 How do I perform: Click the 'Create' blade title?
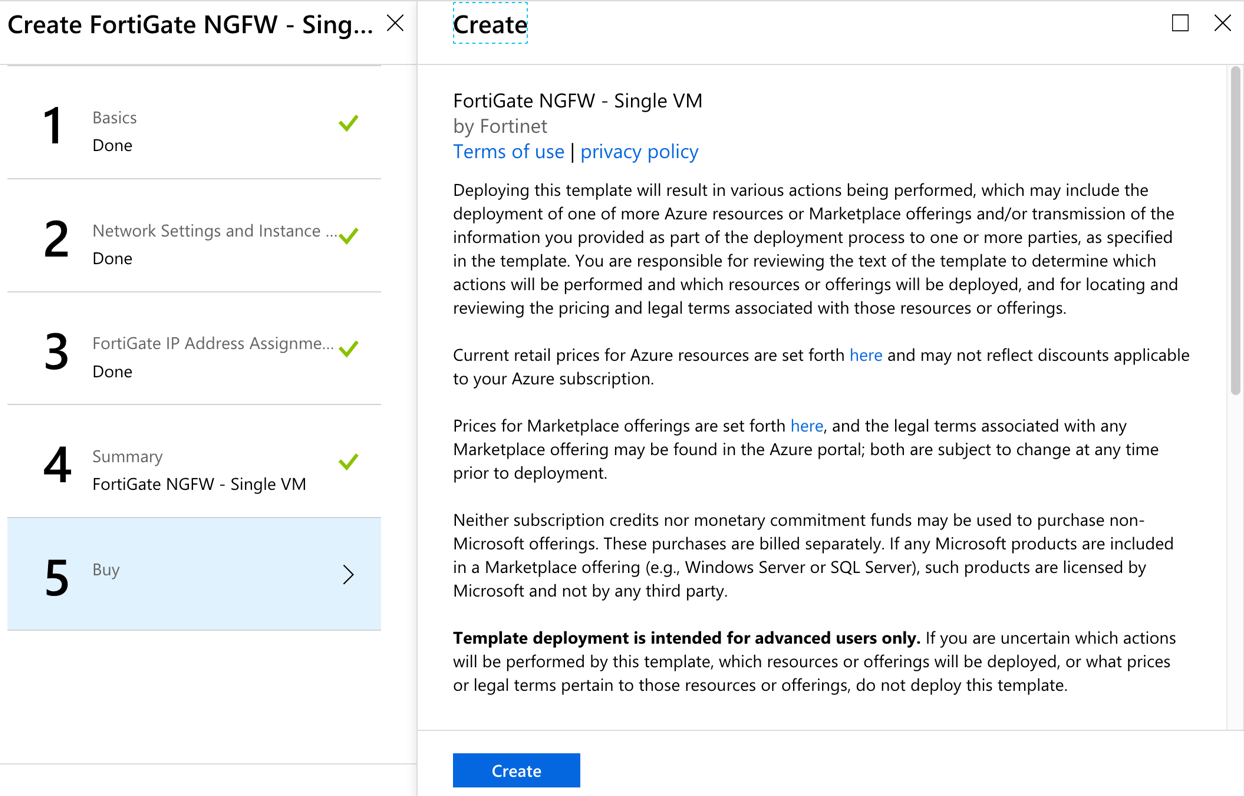(490, 24)
